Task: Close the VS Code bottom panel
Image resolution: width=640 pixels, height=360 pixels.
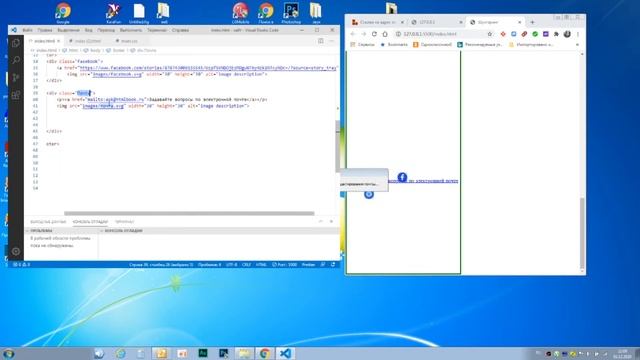Action: coord(331,221)
